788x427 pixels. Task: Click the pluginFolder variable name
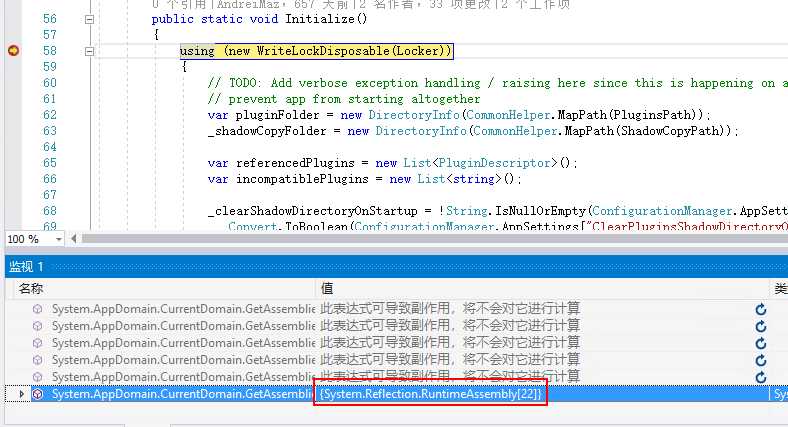coord(277,115)
